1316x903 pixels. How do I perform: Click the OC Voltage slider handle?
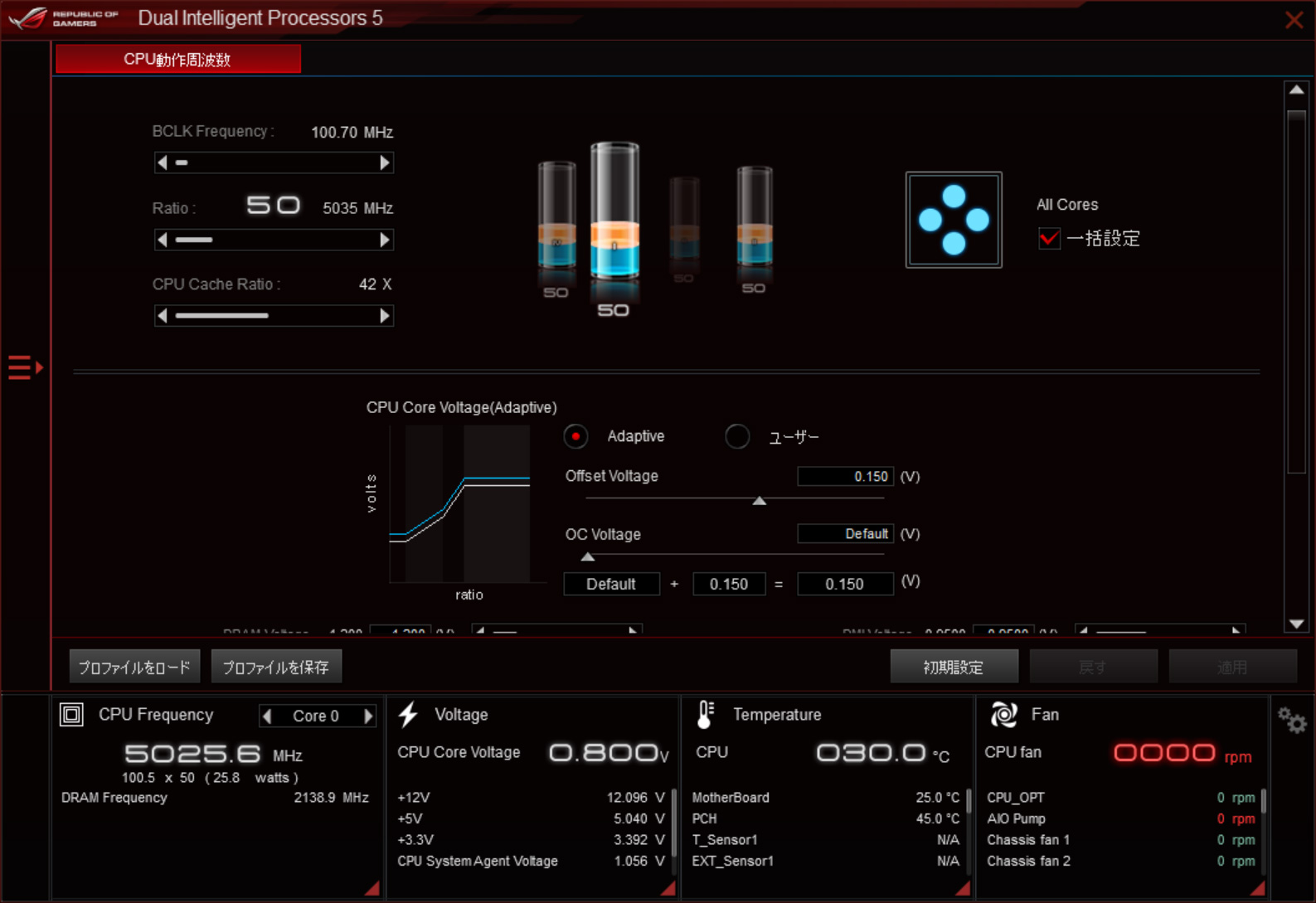click(588, 556)
